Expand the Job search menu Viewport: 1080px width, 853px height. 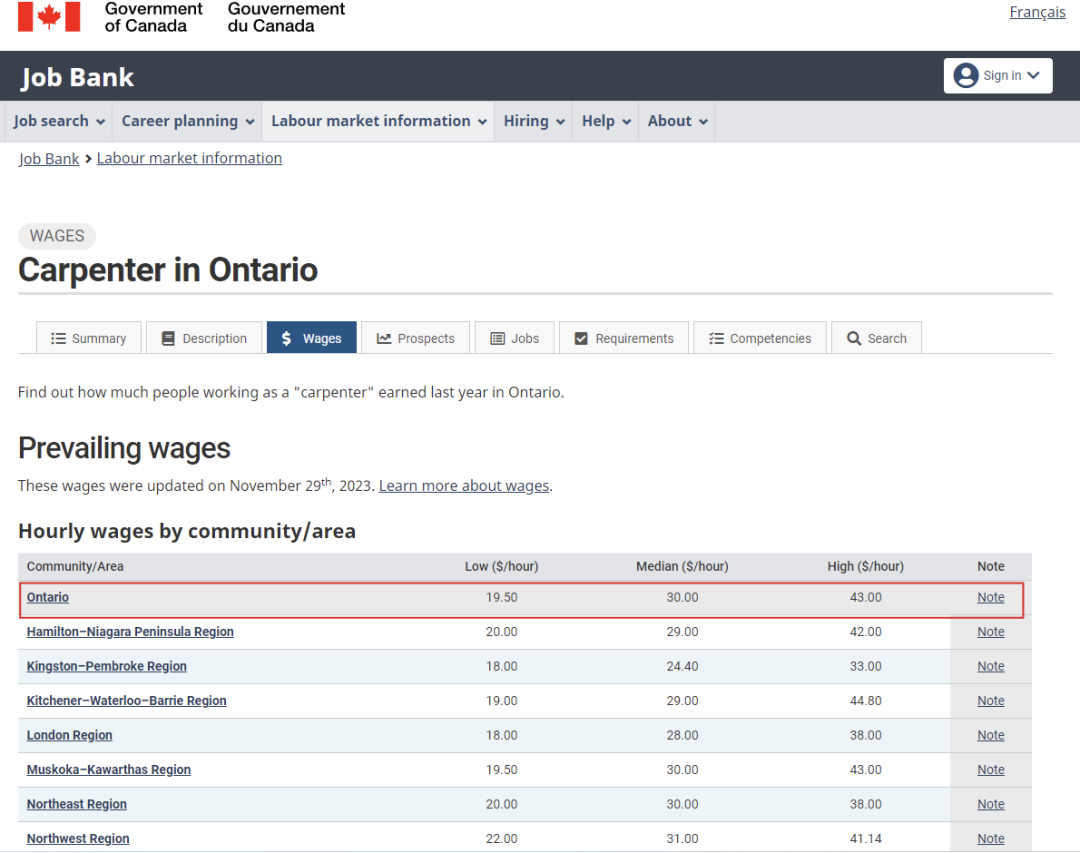59,121
